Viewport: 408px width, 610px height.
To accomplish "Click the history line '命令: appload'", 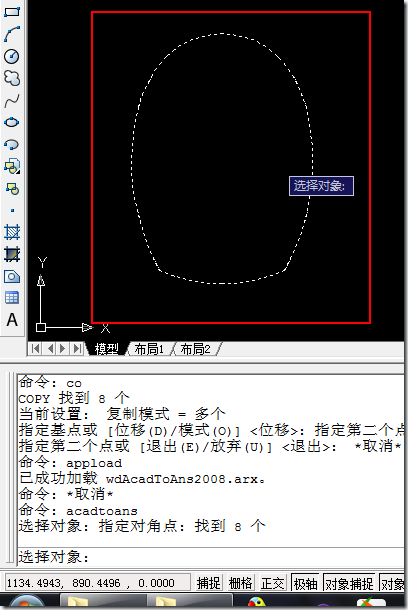I will coord(70,463).
